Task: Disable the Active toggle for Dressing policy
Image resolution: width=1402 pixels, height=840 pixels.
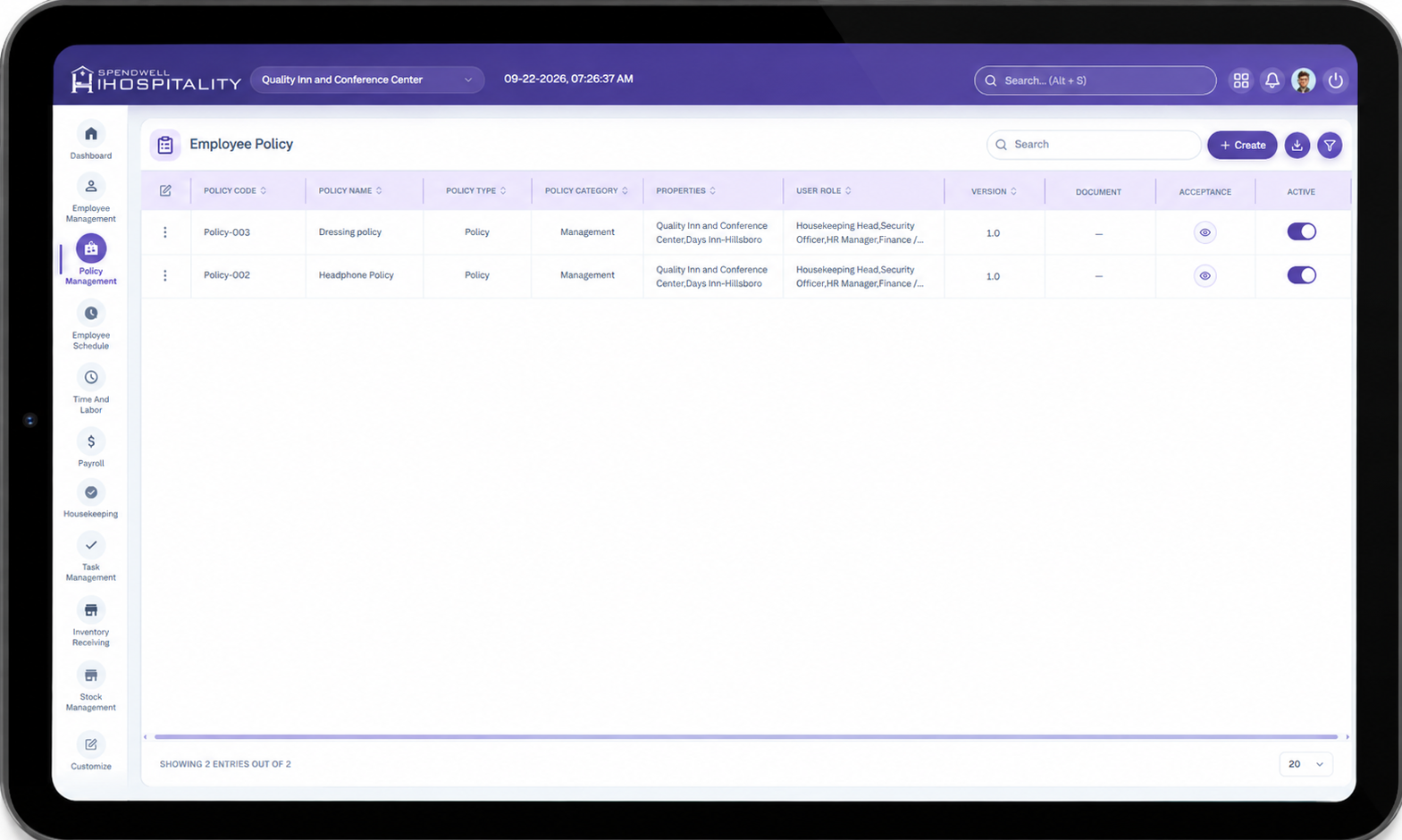Action: tap(1301, 231)
